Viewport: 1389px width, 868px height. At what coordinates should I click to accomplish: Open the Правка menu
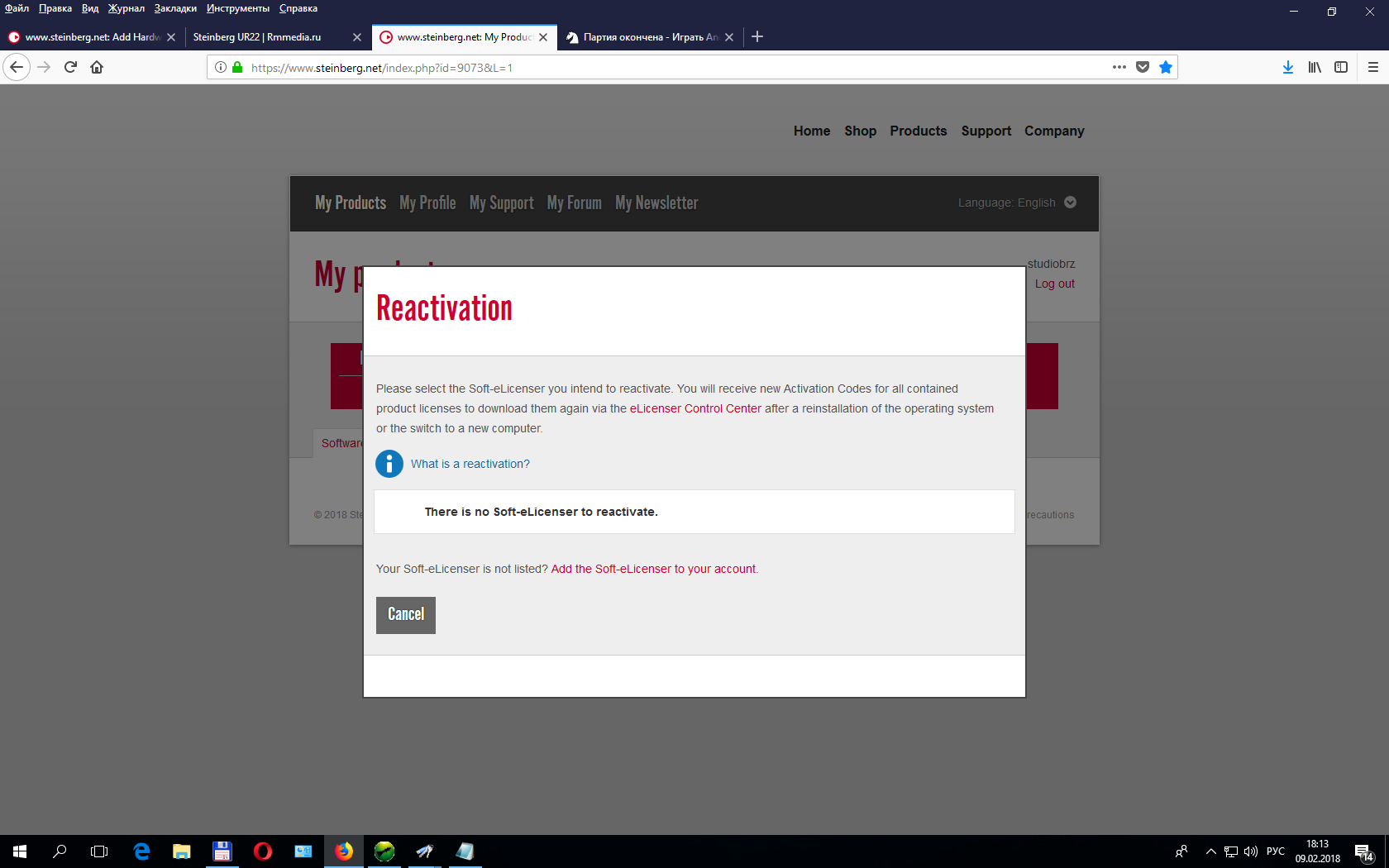[x=55, y=8]
